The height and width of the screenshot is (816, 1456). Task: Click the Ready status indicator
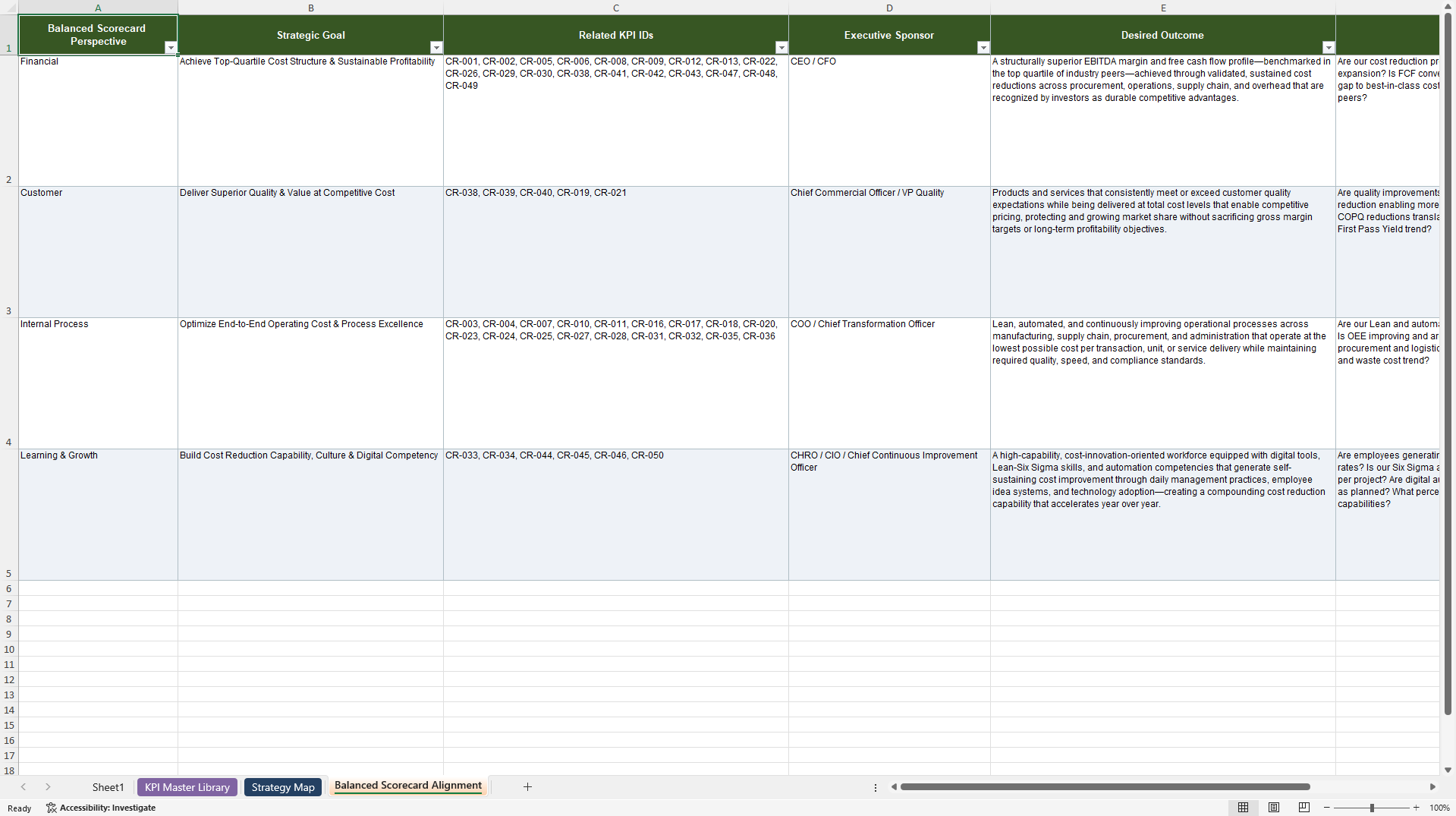click(20, 808)
